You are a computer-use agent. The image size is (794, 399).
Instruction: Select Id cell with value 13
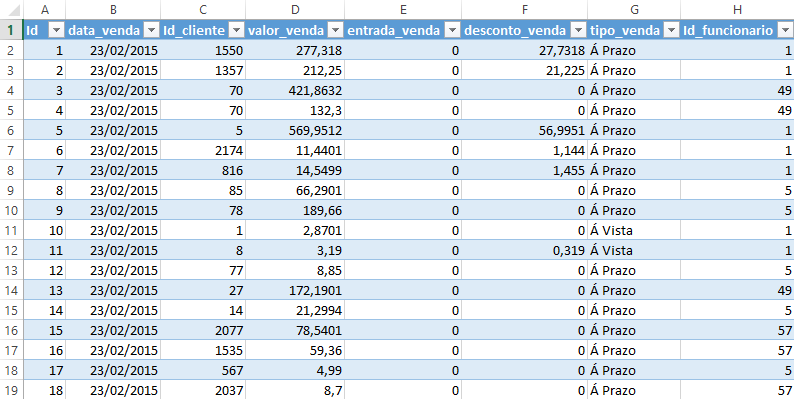tap(45, 291)
